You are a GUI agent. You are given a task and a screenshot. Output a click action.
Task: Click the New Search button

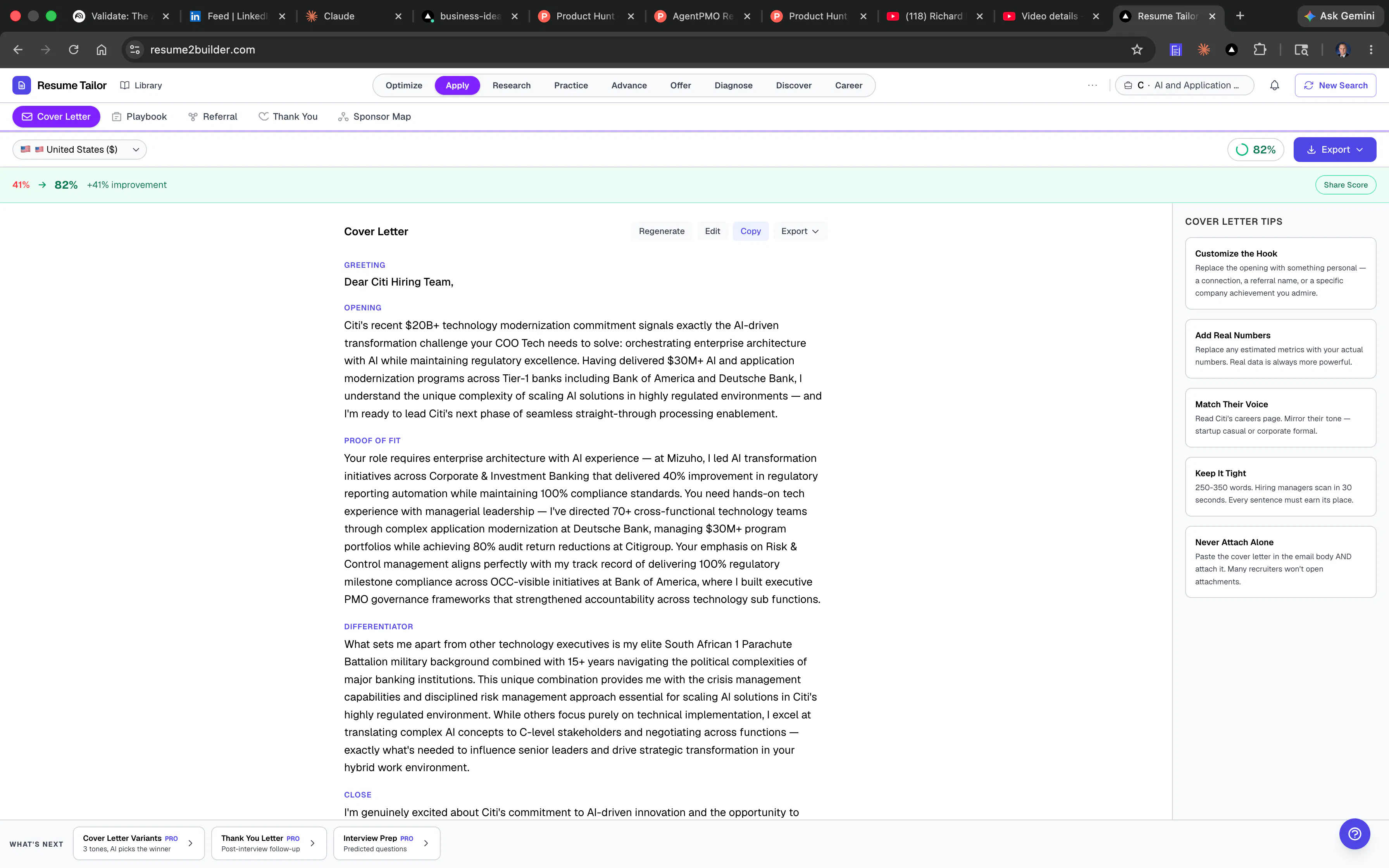1335,86
